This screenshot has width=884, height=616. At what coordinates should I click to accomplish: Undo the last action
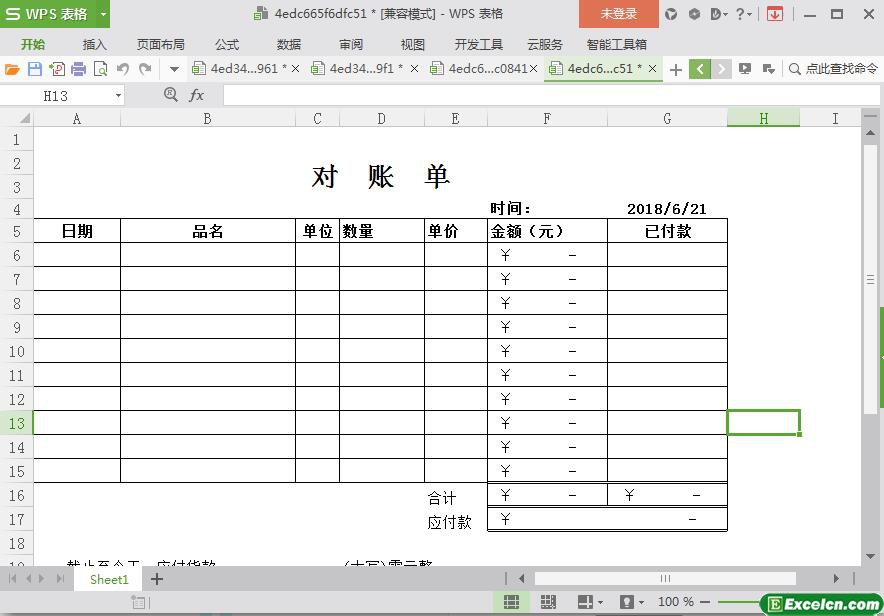122,69
